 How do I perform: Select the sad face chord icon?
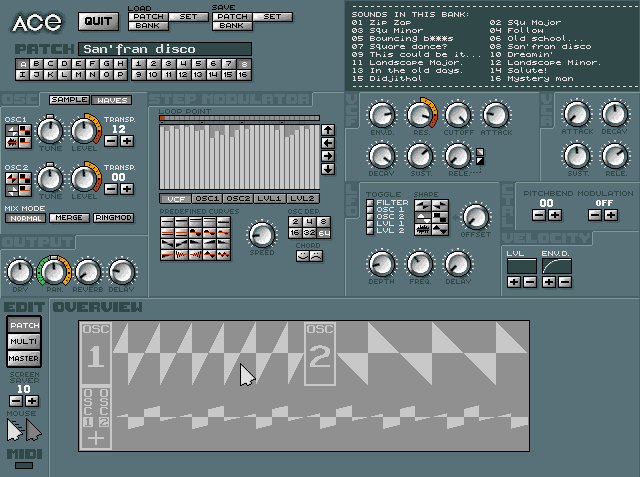point(317,256)
